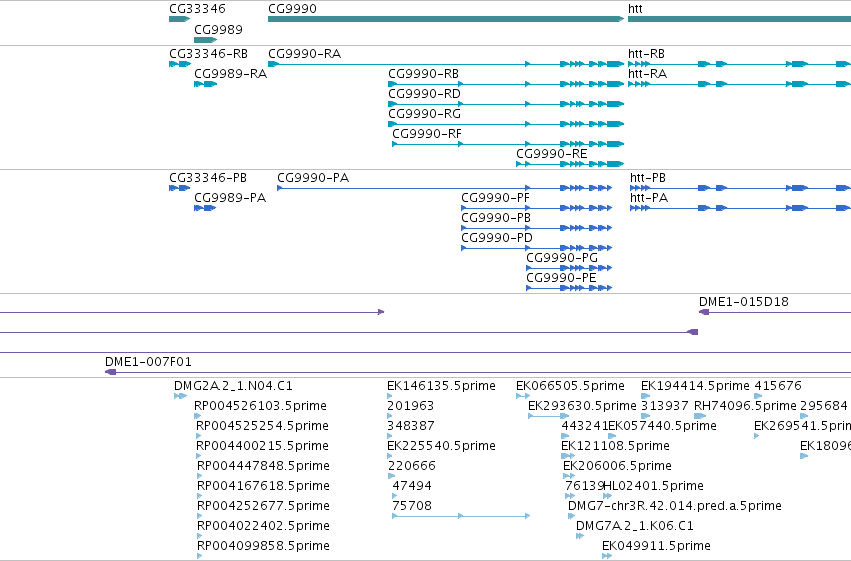Select protein CG9990-PE
The height and width of the screenshot is (561, 851).
click(x=561, y=278)
